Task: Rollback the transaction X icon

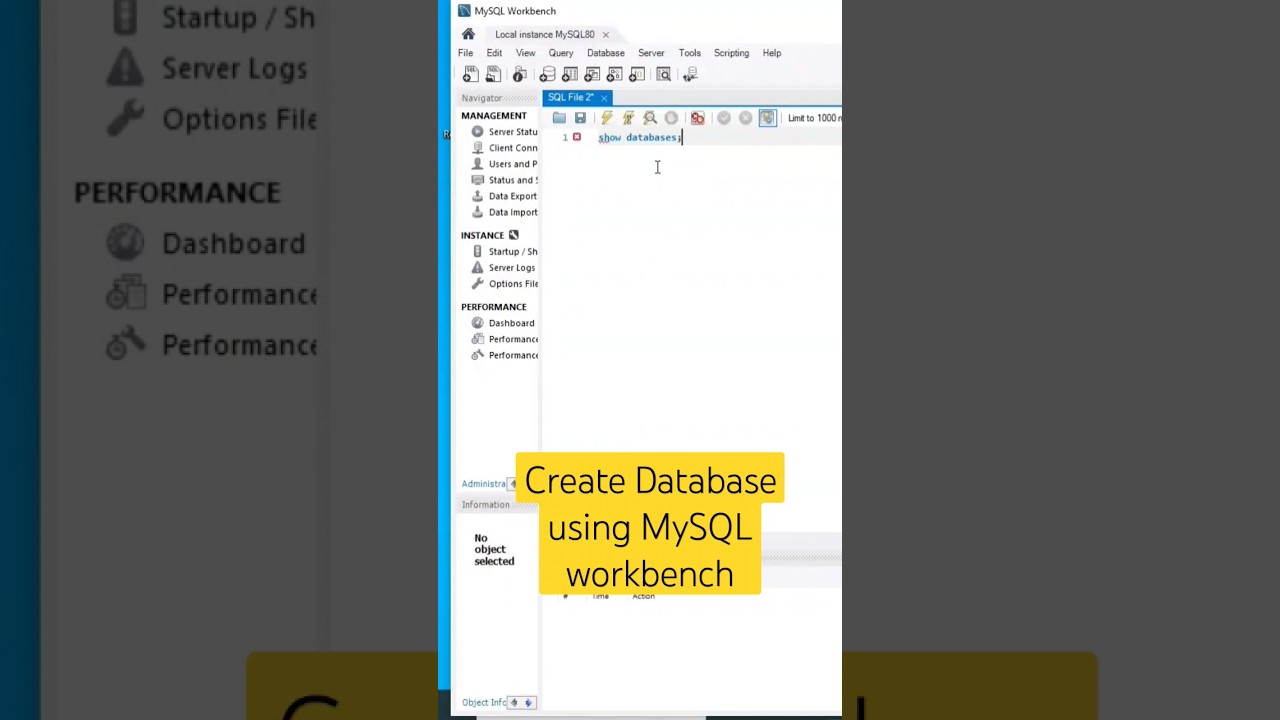Action: 745,118
